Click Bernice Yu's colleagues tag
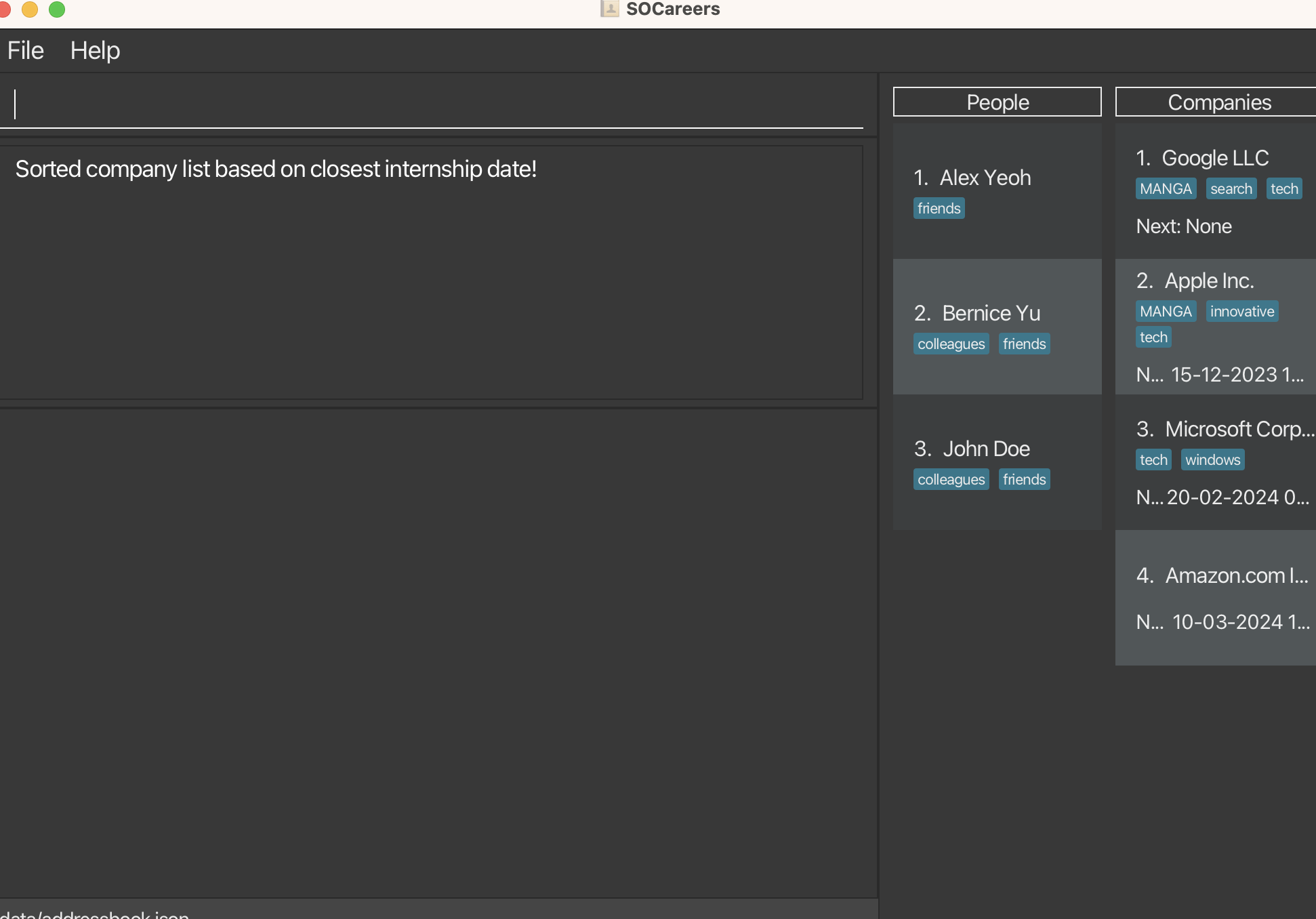This screenshot has height=919, width=1316. 951,344
